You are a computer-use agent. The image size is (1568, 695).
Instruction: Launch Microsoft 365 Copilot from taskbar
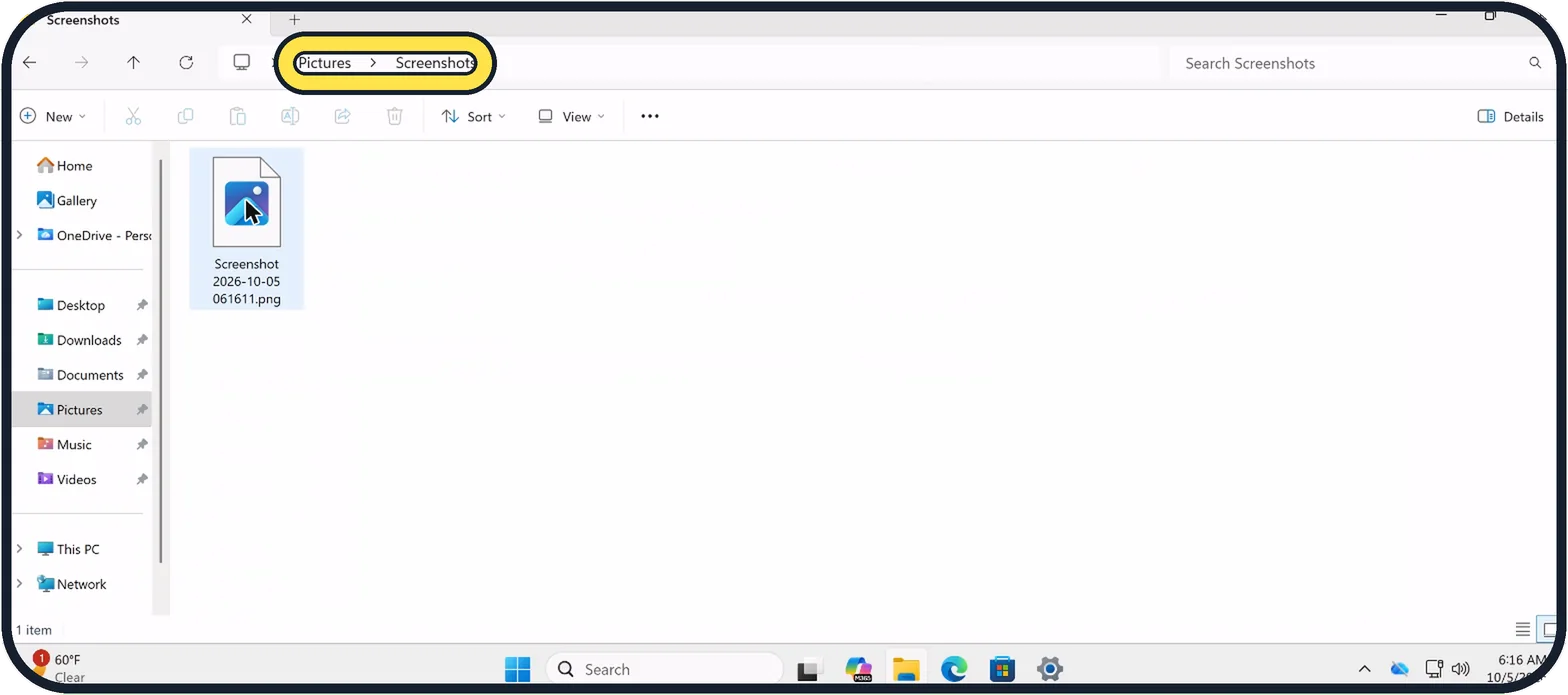pos(858,669)
